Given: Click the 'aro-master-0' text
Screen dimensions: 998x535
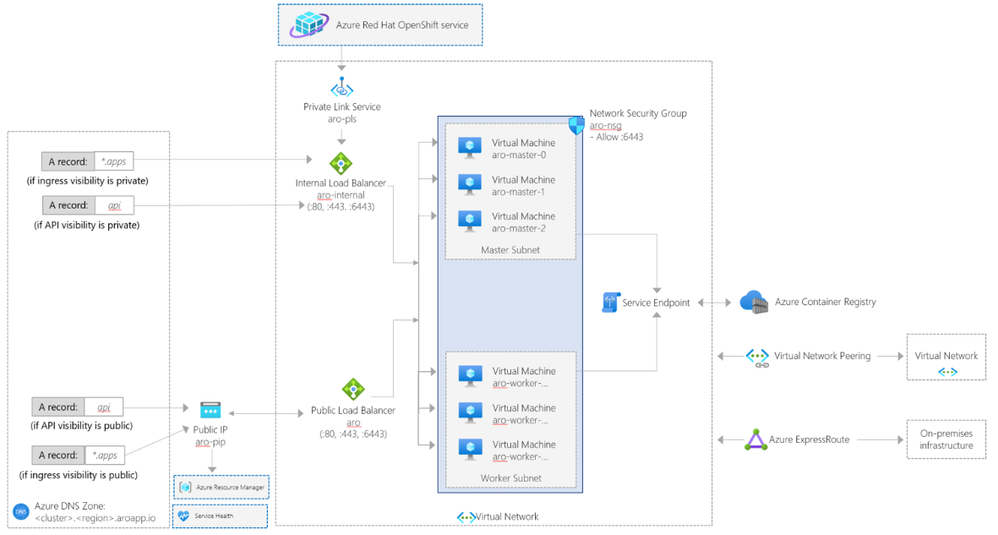Looking at the screenshot, I should (x=519, y=155).
